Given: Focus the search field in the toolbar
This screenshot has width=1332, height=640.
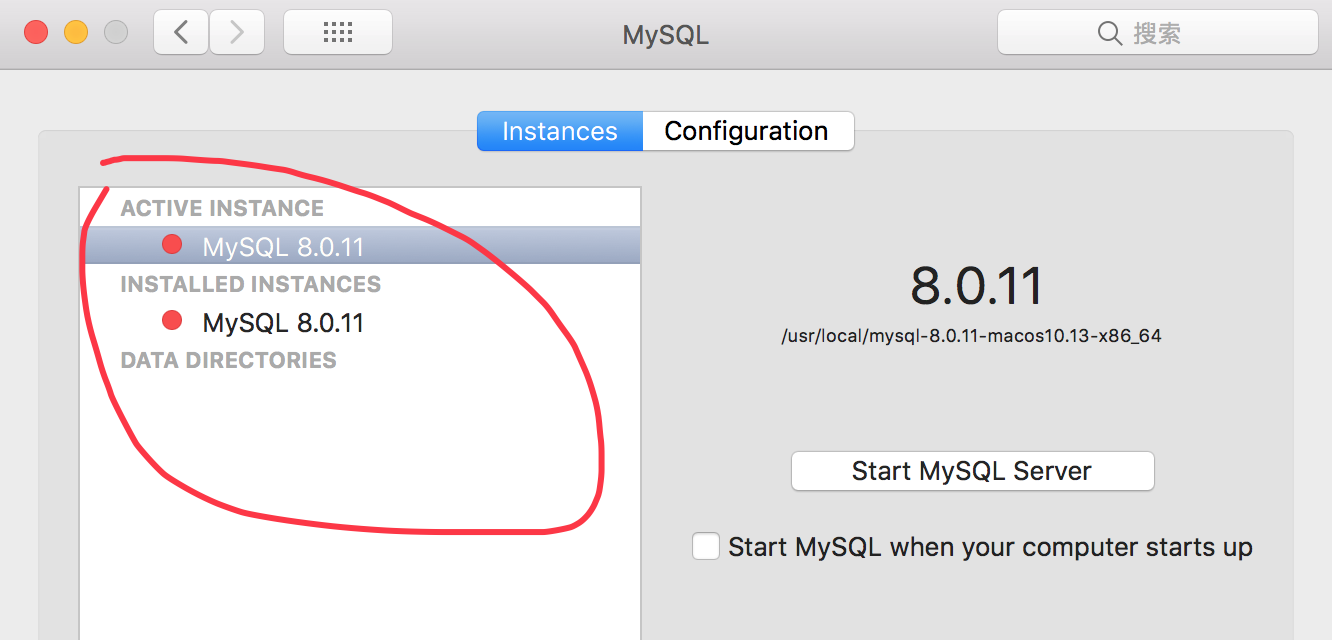Looking at the screenshot, I should pyautogui.click(x=1157, y=33).
